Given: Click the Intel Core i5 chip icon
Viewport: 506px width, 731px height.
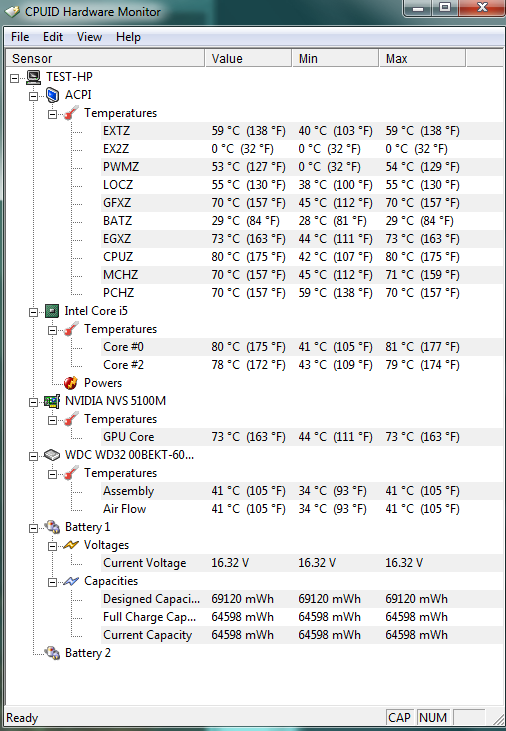Looking at the screenshot, I should [x=52, y=311].
